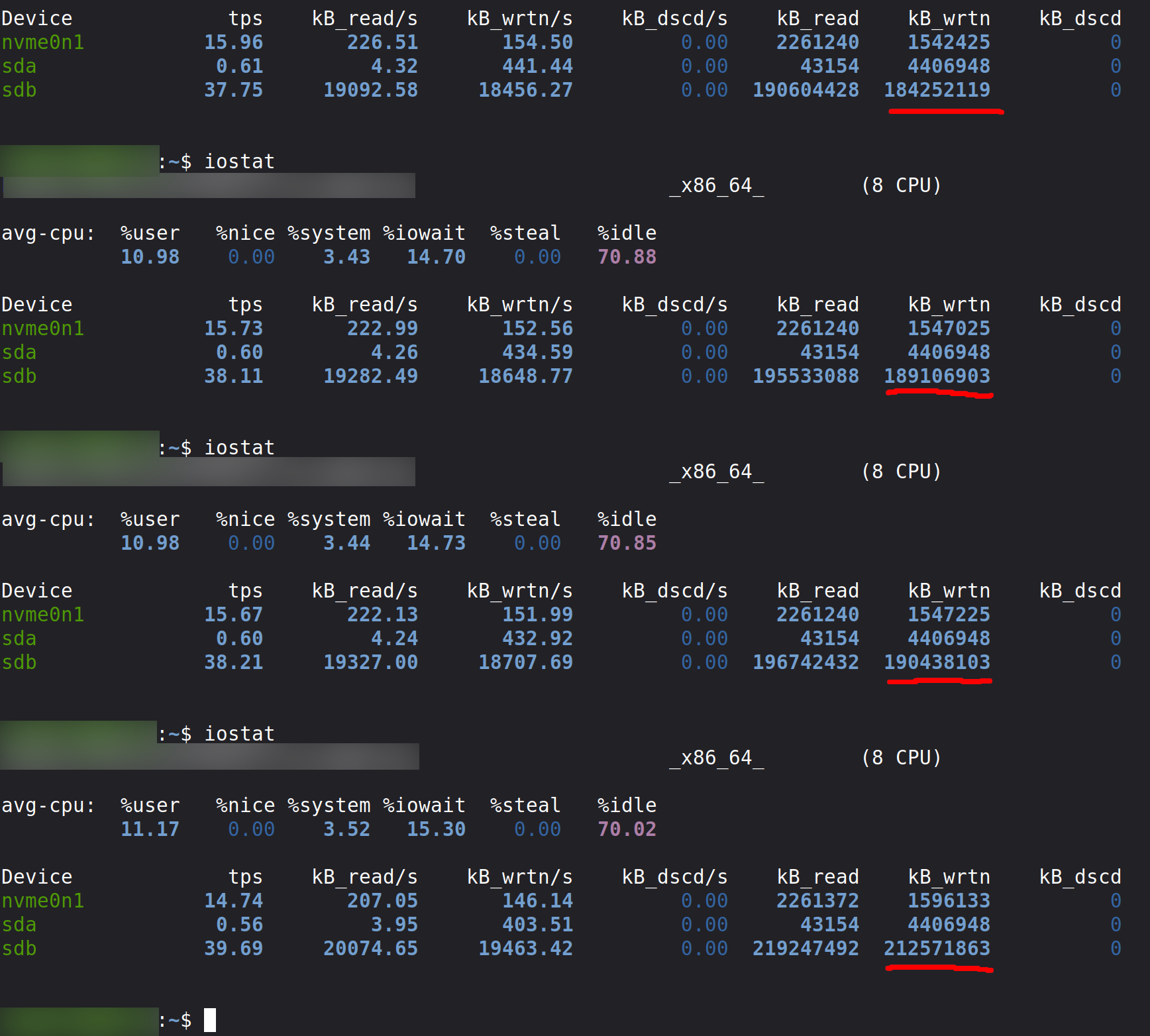
Task: Select the sdb write rate 19463.42
Action: click(x=525, y=949)
